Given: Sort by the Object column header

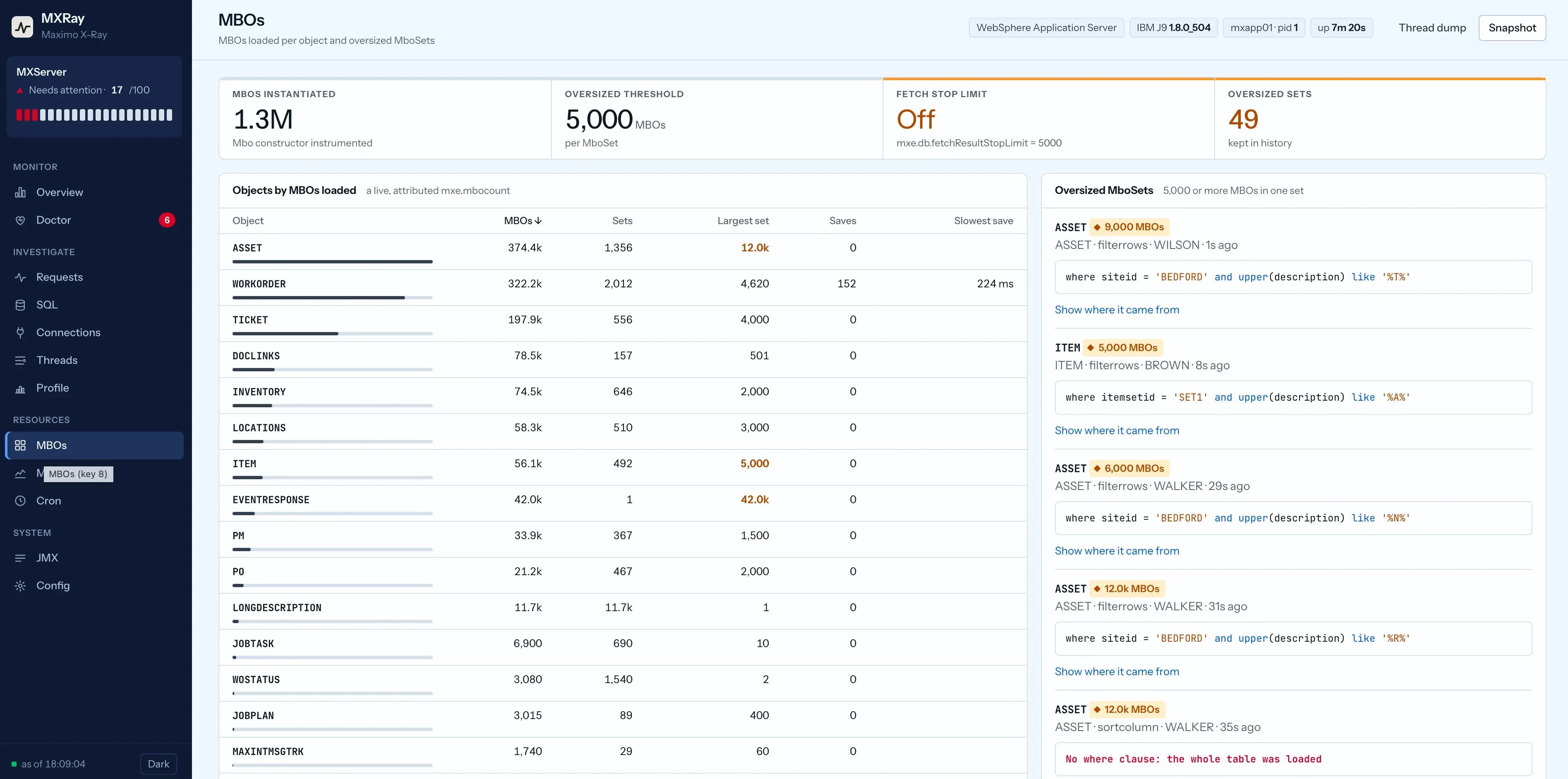Looking at the screenshot, I should [248, 221].
